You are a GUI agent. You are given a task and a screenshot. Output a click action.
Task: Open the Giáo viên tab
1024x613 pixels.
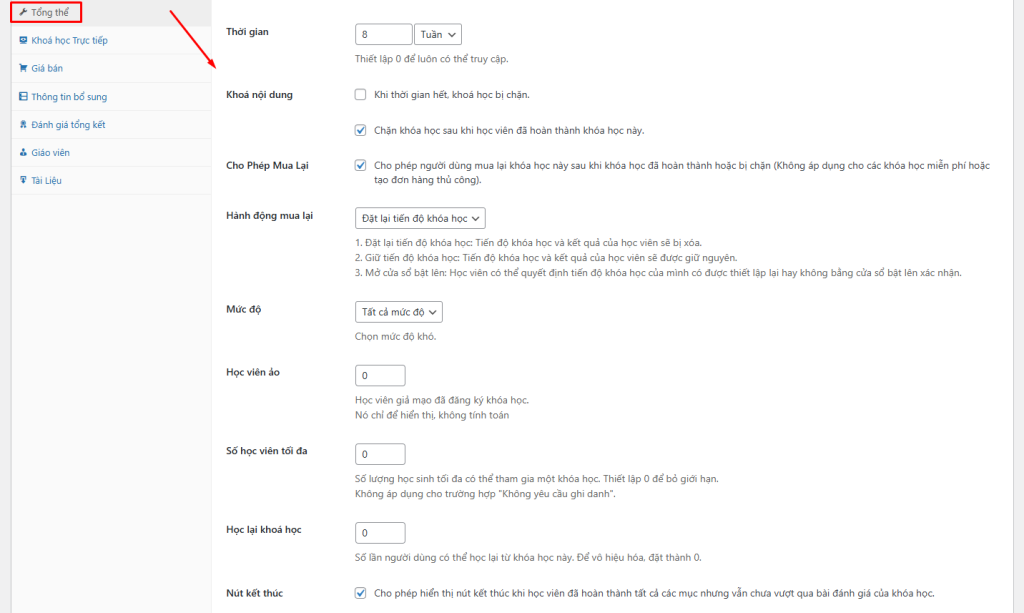point(50,153)
